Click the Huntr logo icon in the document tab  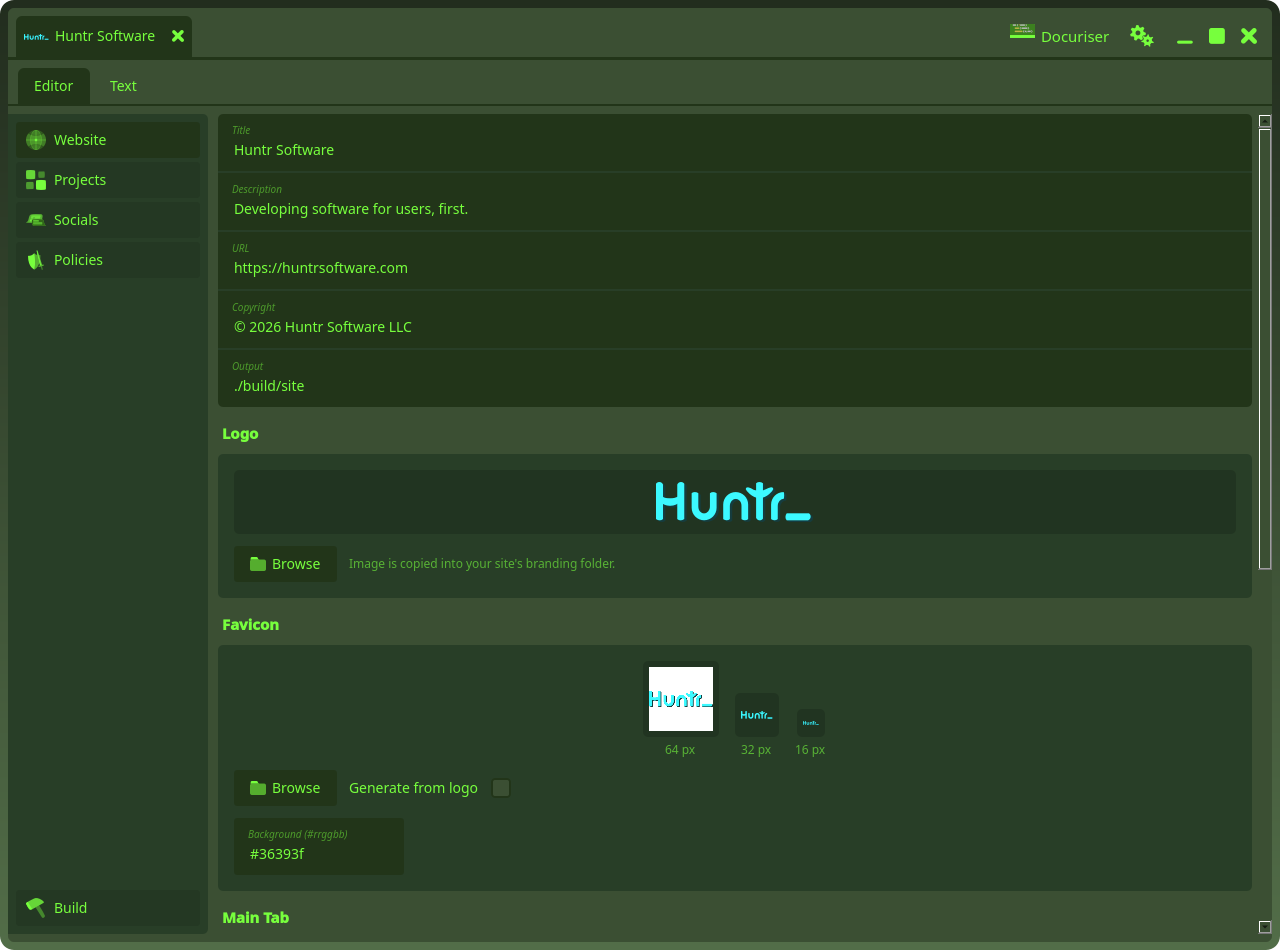tap(36, 37)
